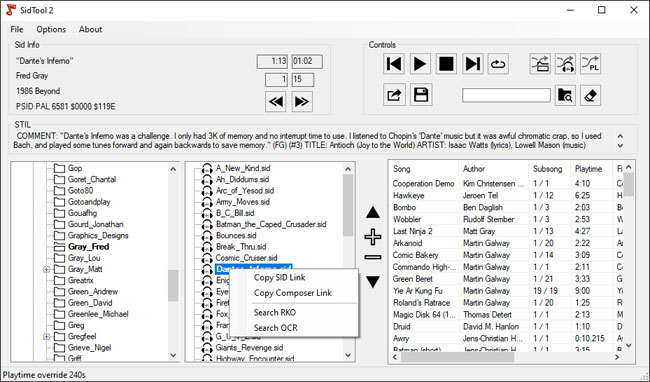Screen dimensions: 650x382
Task: Select Ah_Diddums.sid file
Action: point(242,179)
